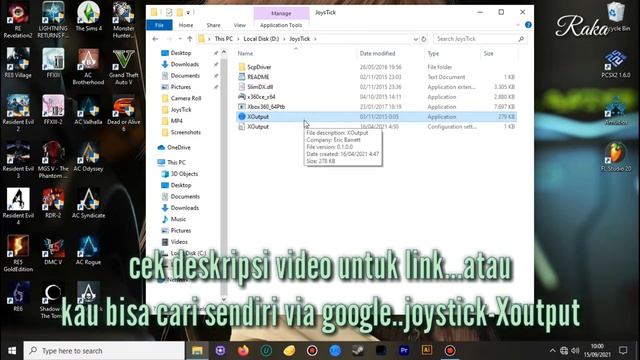
Task: Click the taskbar search box
Action: [104, 351]
